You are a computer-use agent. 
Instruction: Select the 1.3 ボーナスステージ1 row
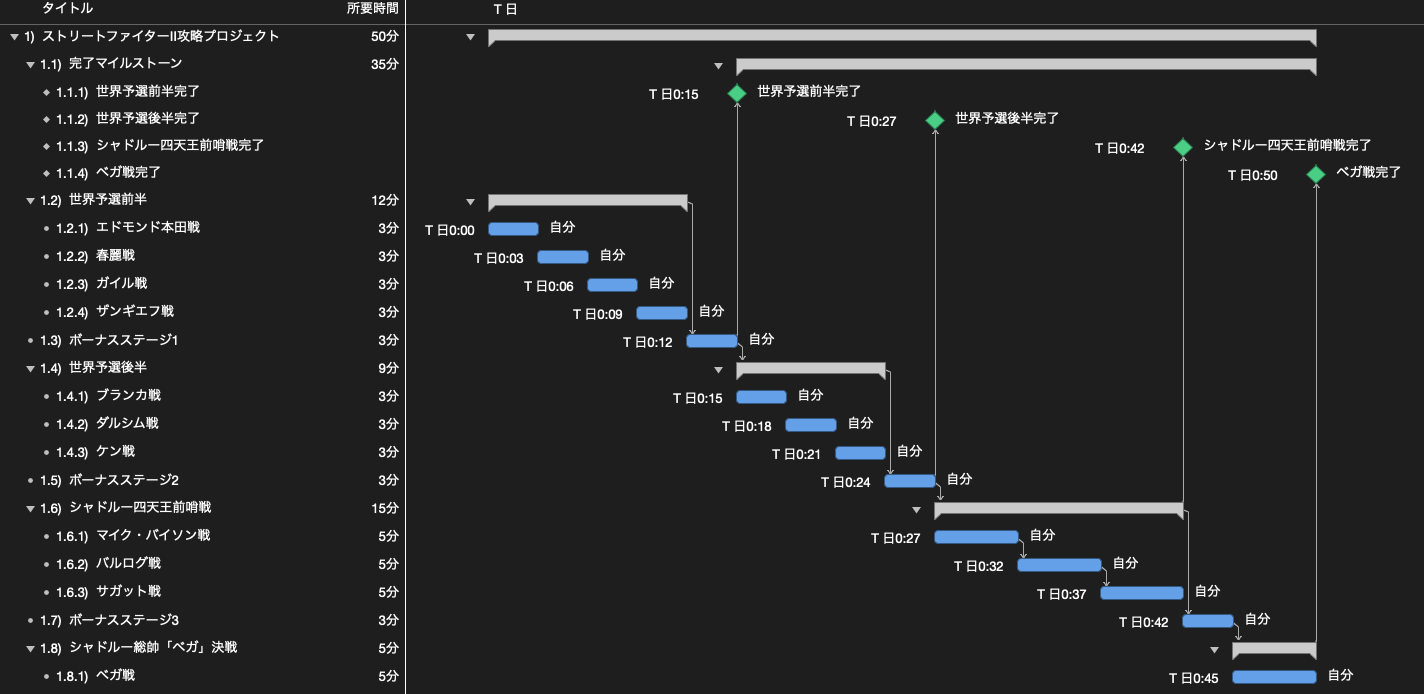point(202,340)
